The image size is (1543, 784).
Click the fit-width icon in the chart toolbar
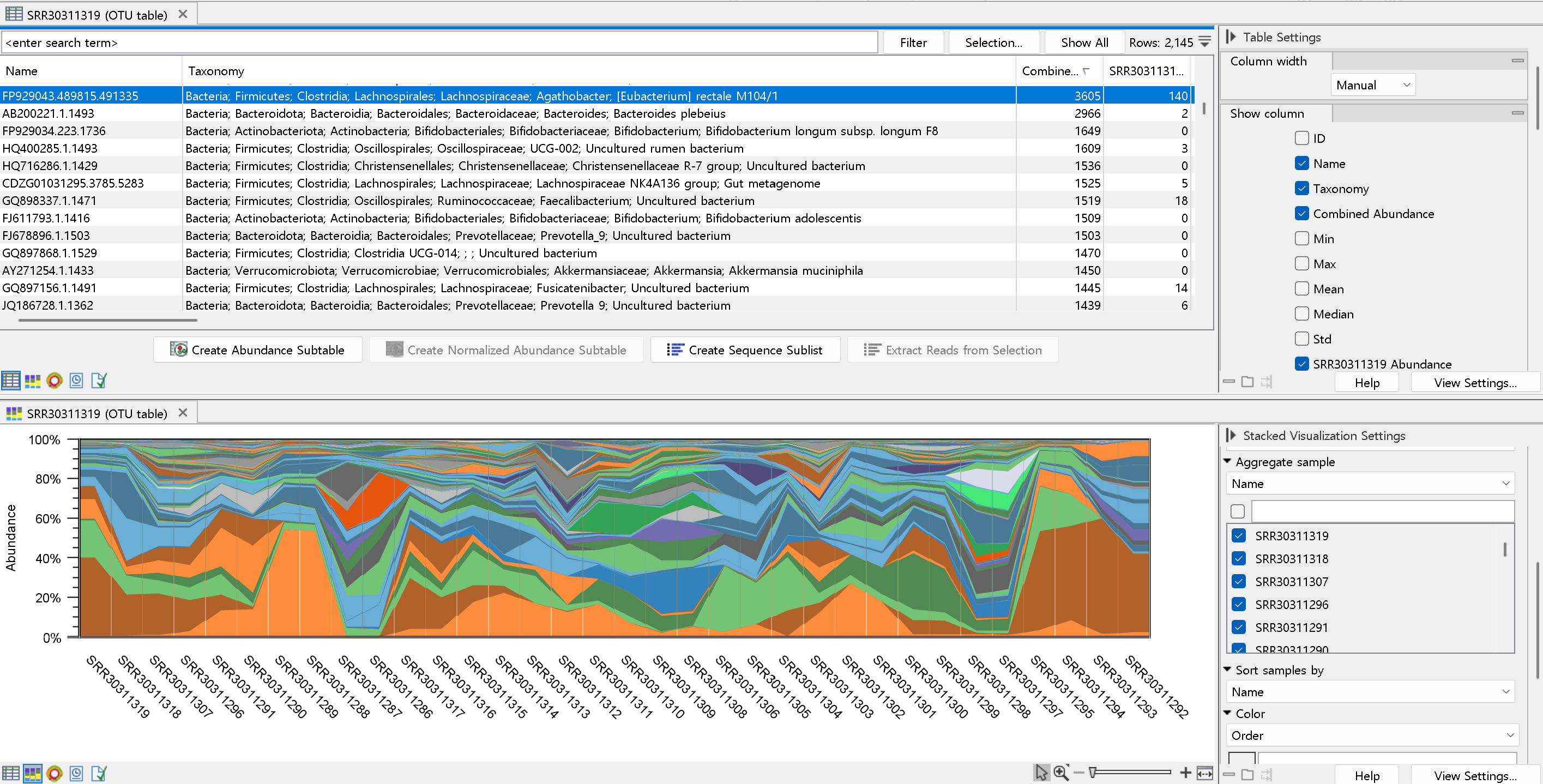(x=1204, y=773)
